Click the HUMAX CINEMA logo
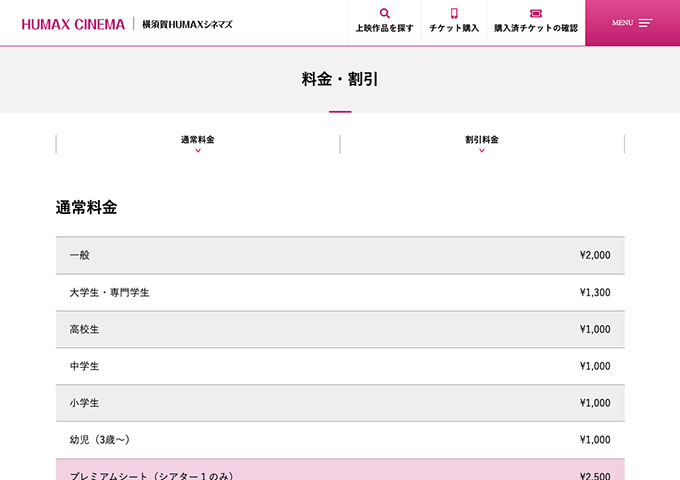The height and width of the screenshot is (480, 680). (x=73, y=23)
